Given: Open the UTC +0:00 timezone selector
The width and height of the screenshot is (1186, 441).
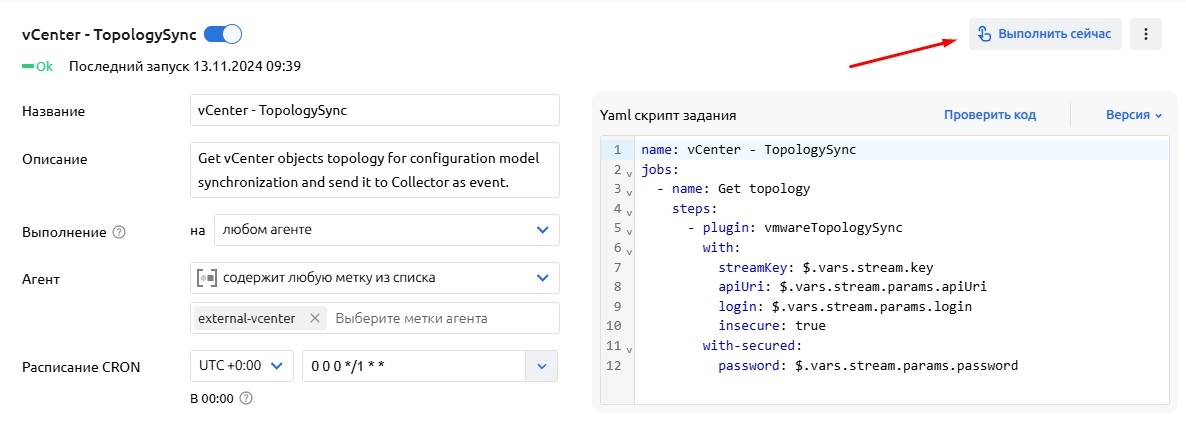Looking at the screenshot, I should pos(240,366).
